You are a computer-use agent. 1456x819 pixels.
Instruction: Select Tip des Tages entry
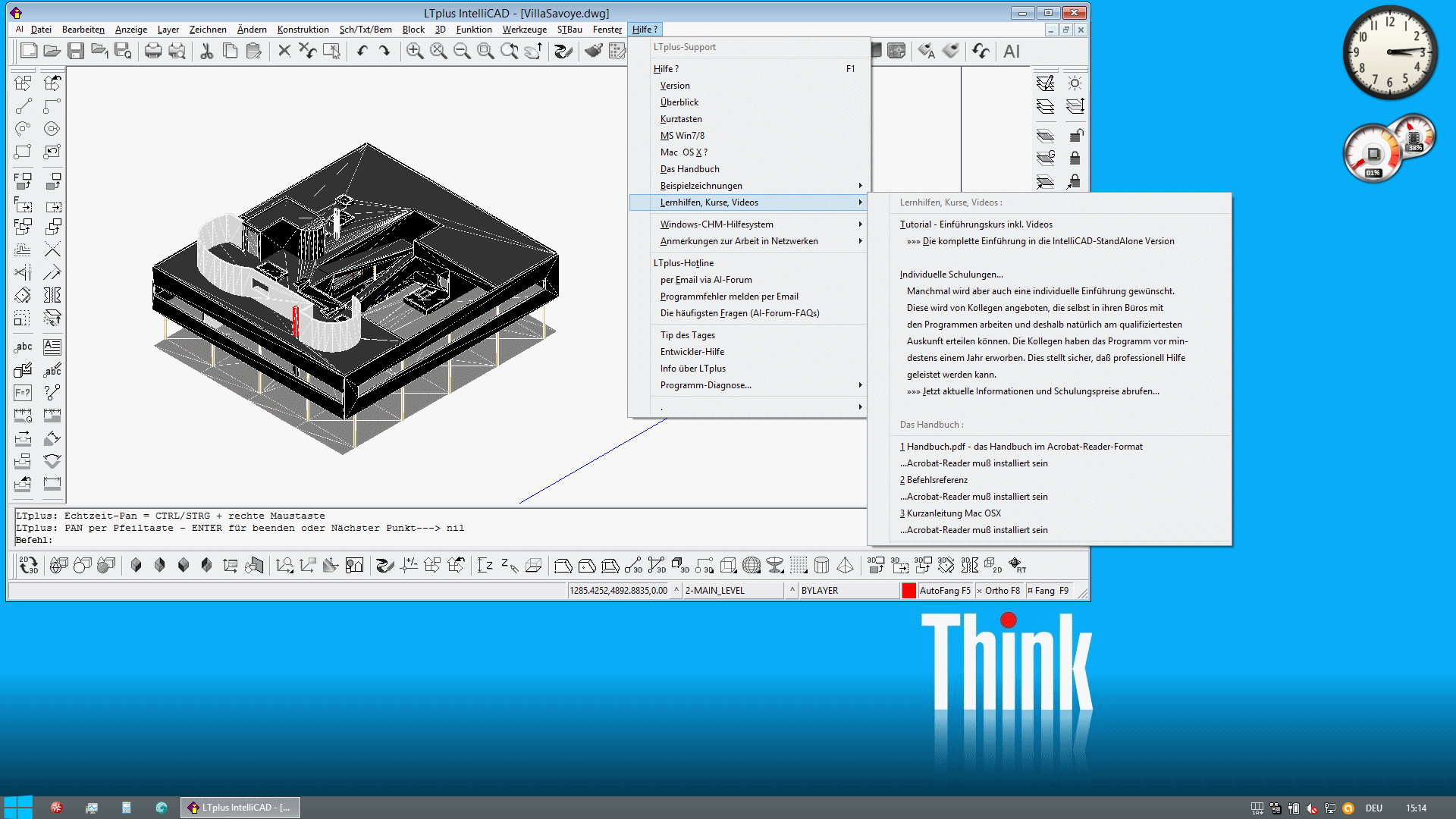pyautogui.click(x=748, y=335)
